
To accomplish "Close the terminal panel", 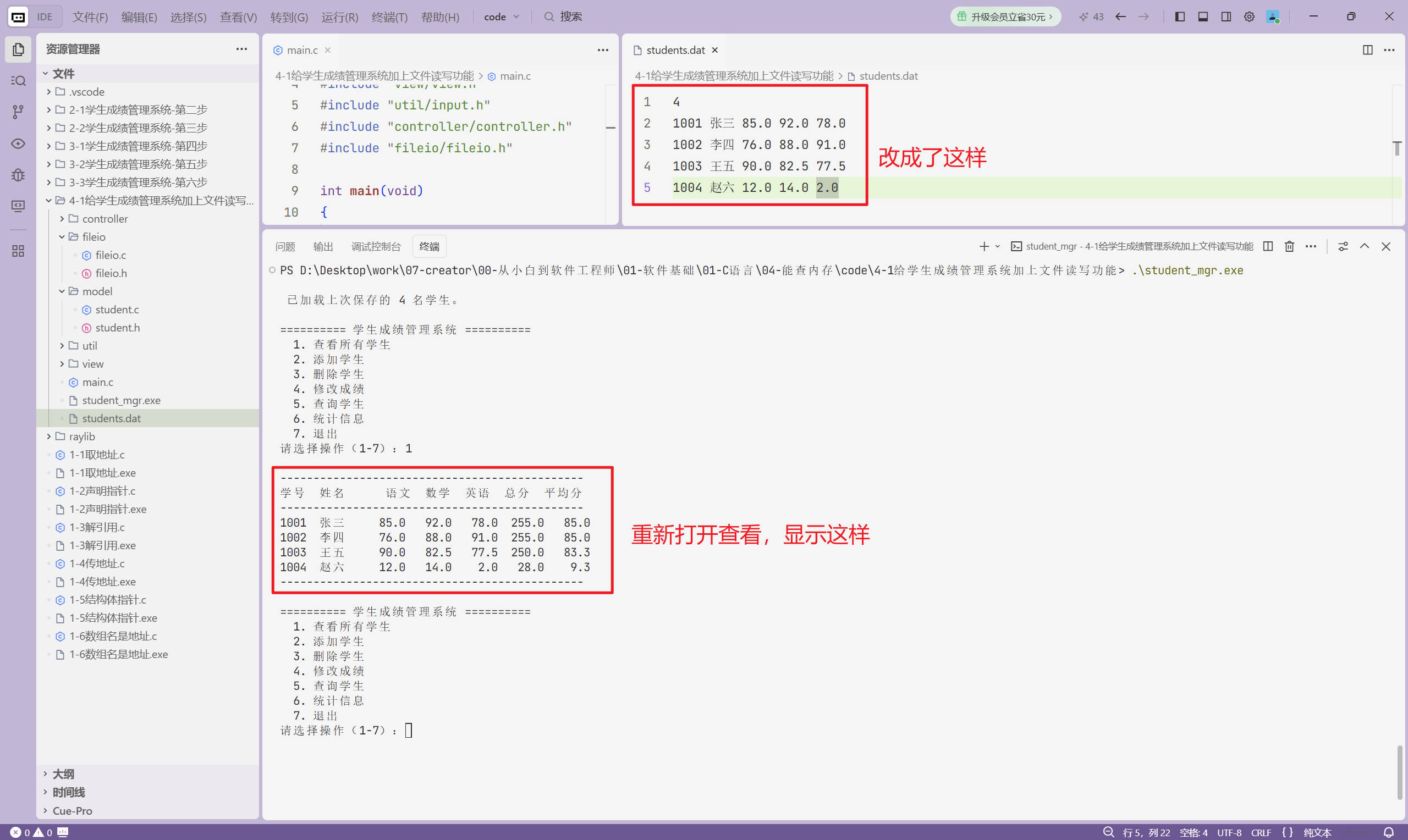I will 1386,246.
